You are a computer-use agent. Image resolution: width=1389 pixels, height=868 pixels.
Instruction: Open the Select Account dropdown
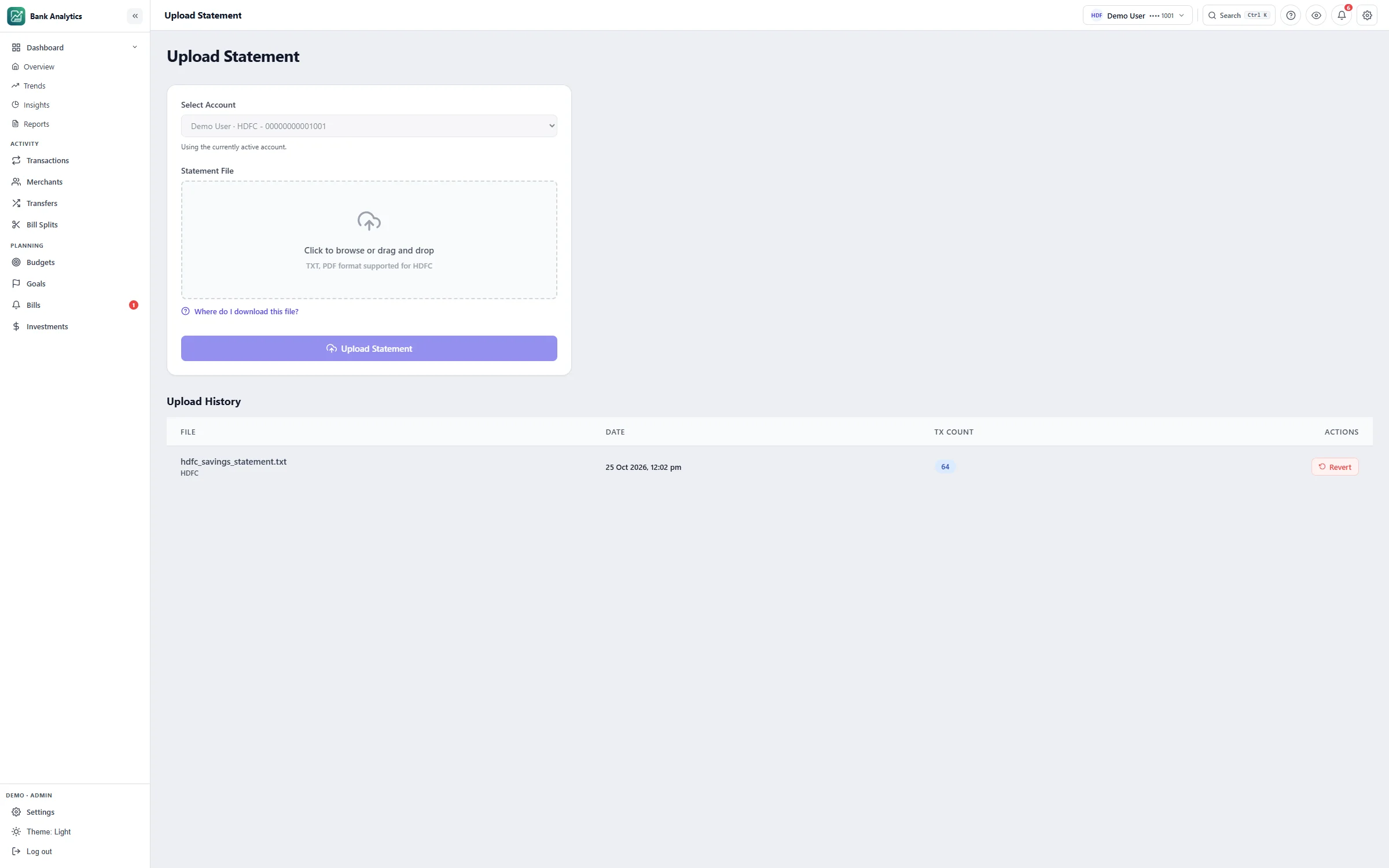pyautogui.click(x=369, y=126)
